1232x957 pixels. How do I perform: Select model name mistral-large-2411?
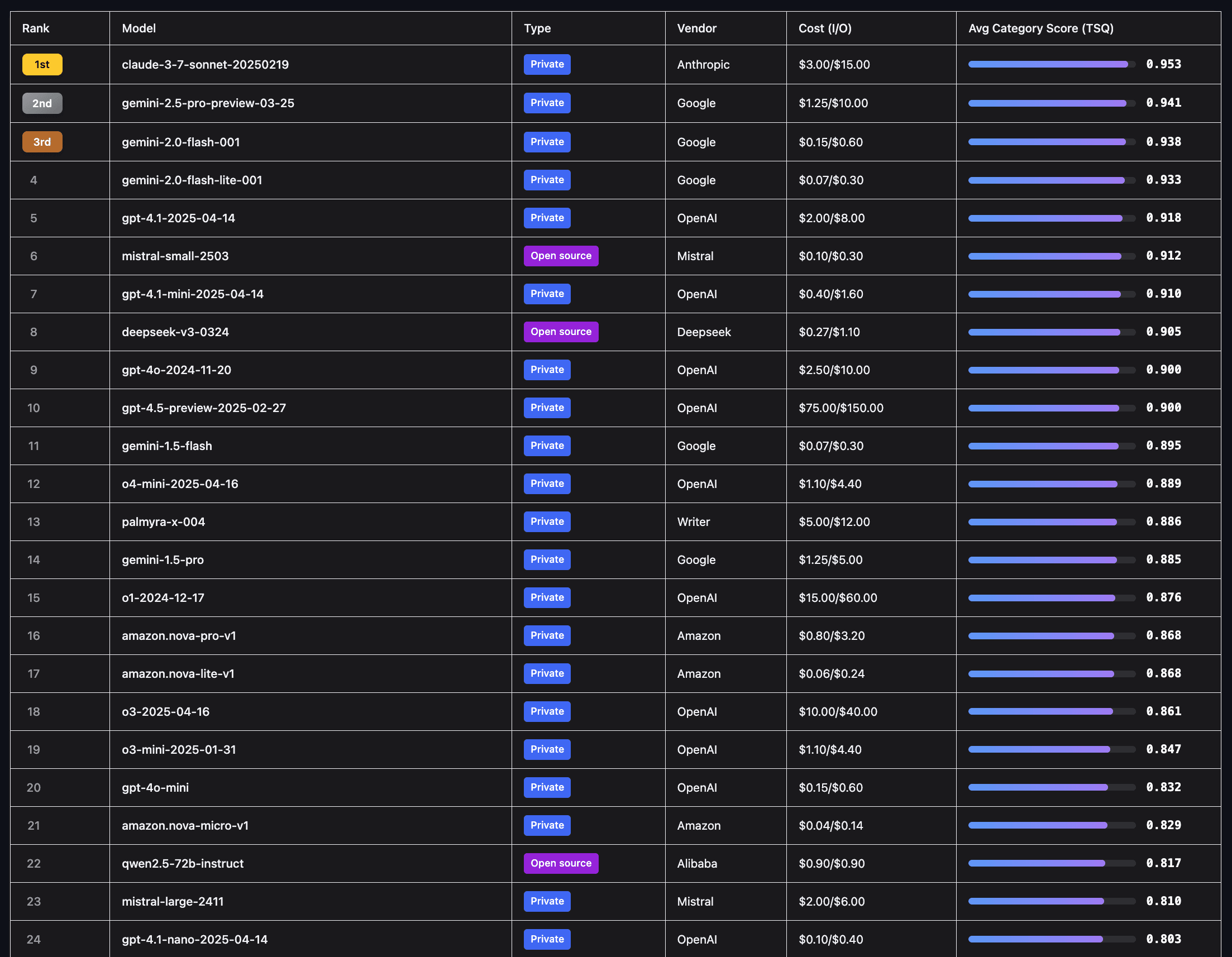point(173,901)
